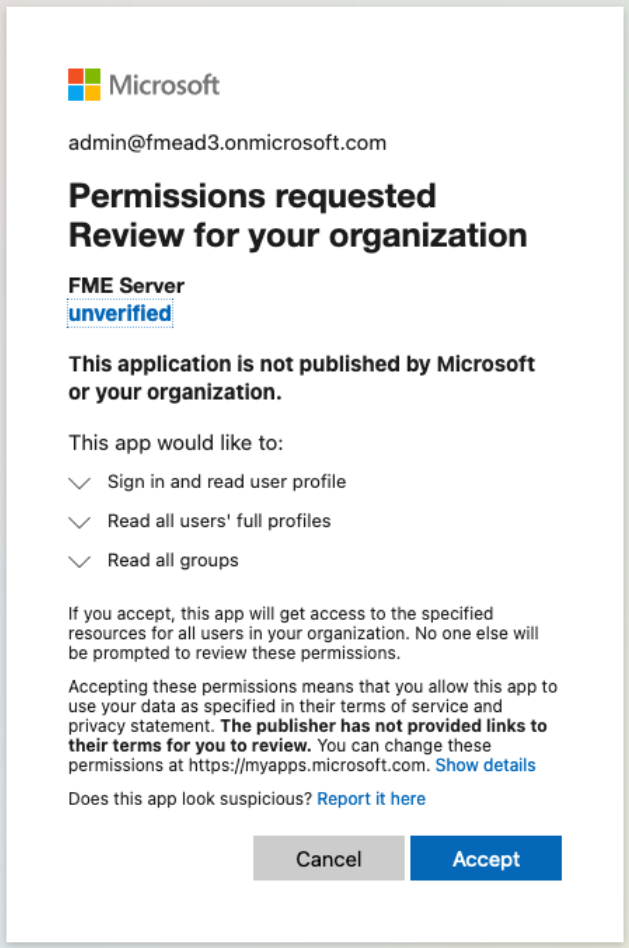The image size is (629, 948).
Task: Expand the Read all groups chevron
Action: click(x=80, y=562)
